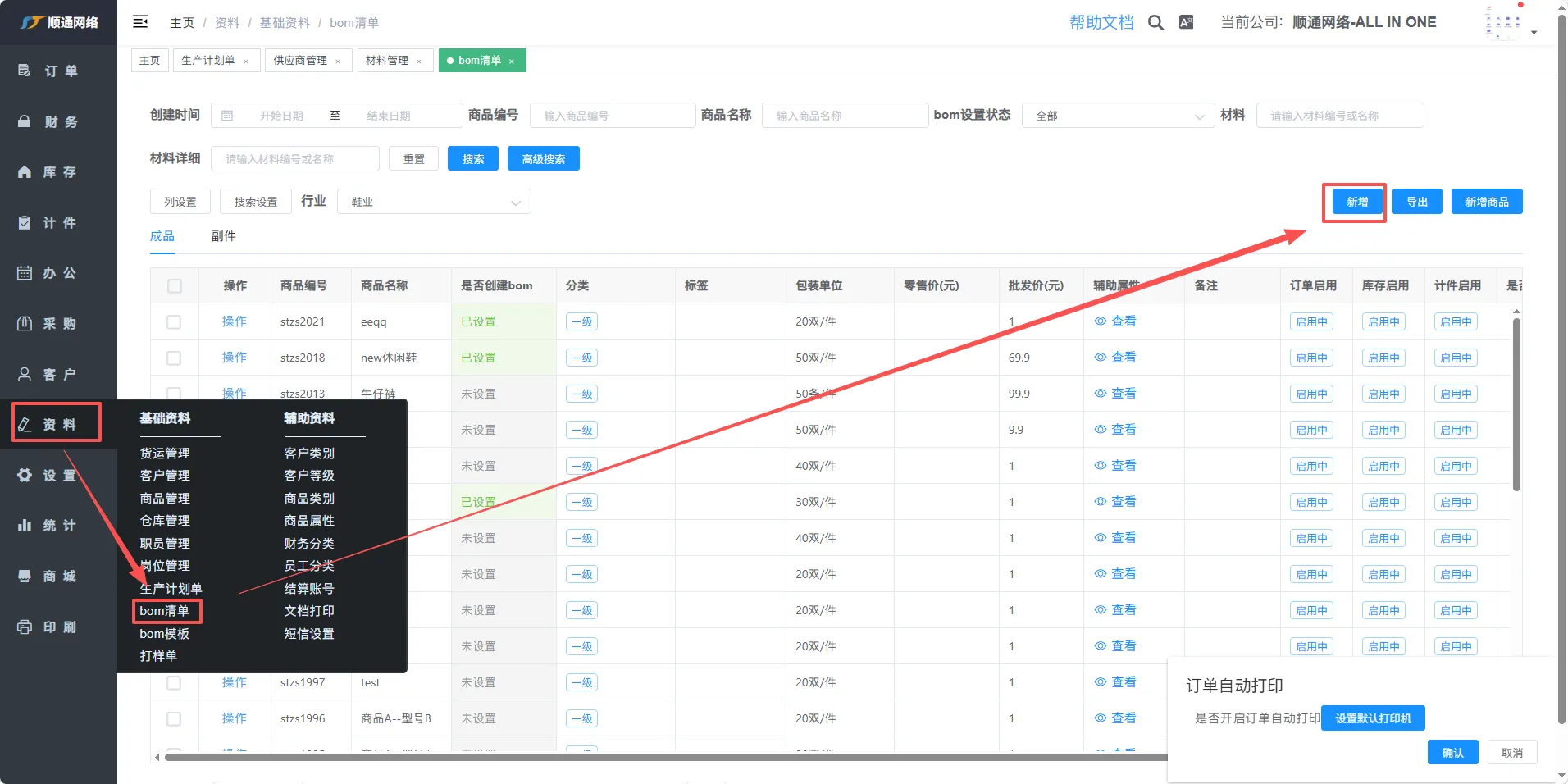Image resolution: width=1568 pixels, height=784 pixels.
Task: Expand the bom设置状态 dropdown
Action: click(1118, 116)
